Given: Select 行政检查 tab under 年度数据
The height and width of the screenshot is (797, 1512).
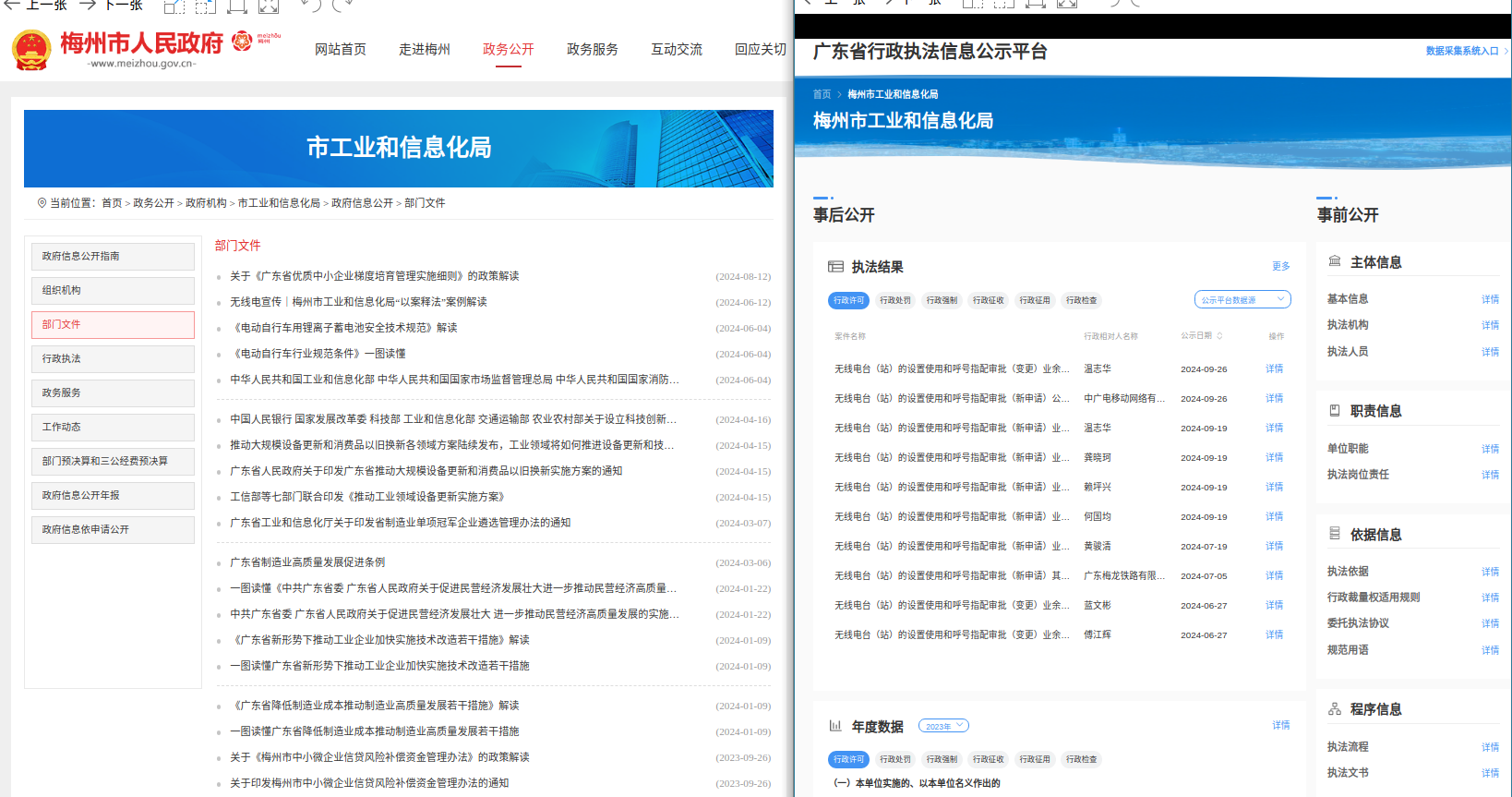Looking at the screenshot, I should click(1082, 759).
